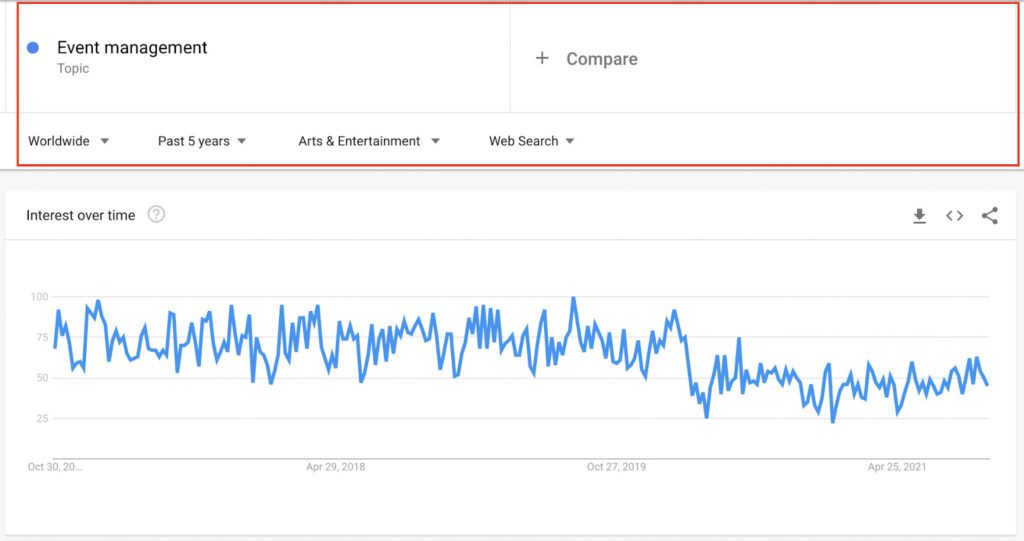Click the Topic label under Event management

[72, 69]
